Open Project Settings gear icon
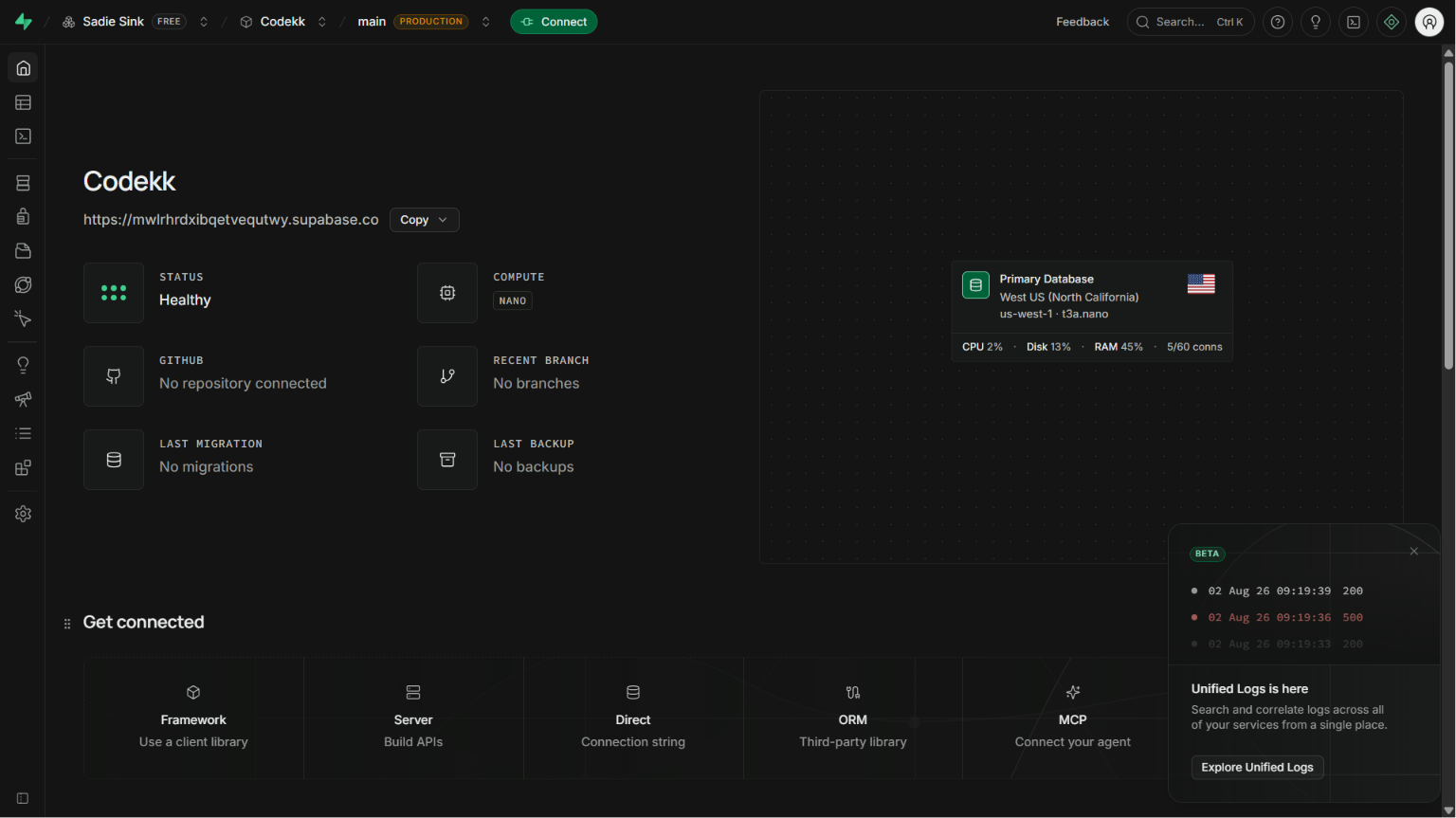Viewport: 1456px width, 818px height. (x=23, y=514)
